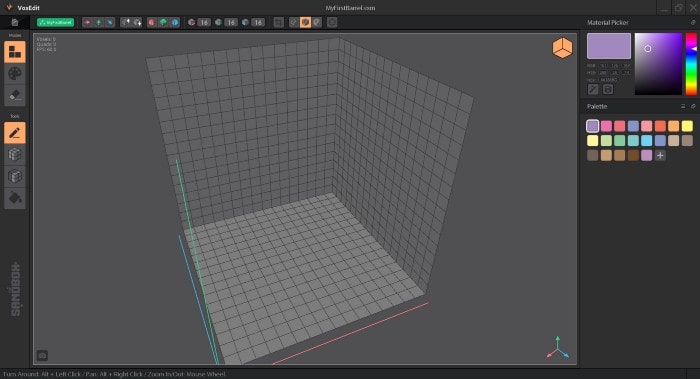Select the dark brown palette swatch
This screenshot has width=700, height=379.
click(633, 155)
